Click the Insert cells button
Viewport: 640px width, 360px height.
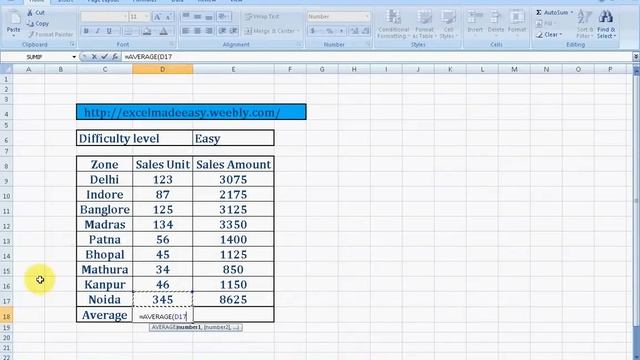point(475,22)
